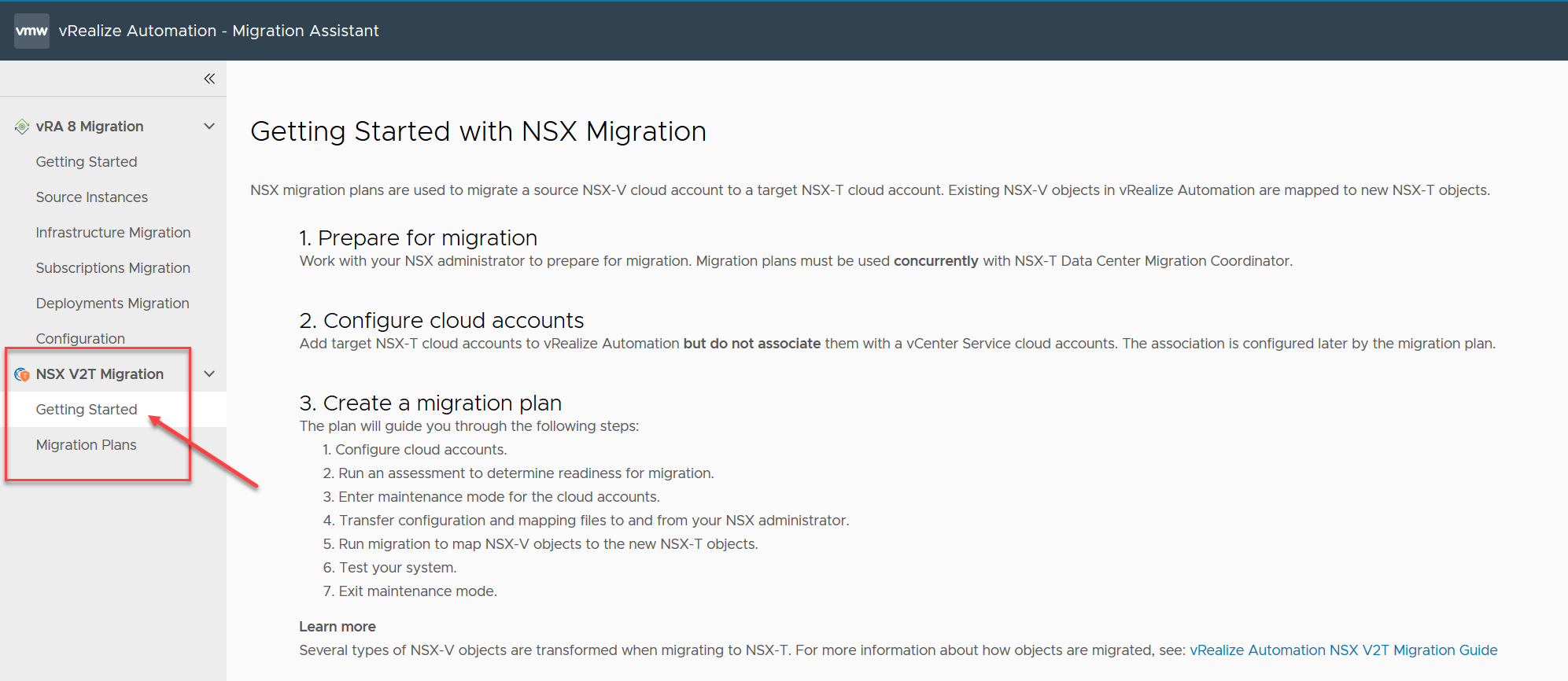Click the bold word 'concurrently'
The width and height of the screenshot is (1568, 681).
[936, 261]
